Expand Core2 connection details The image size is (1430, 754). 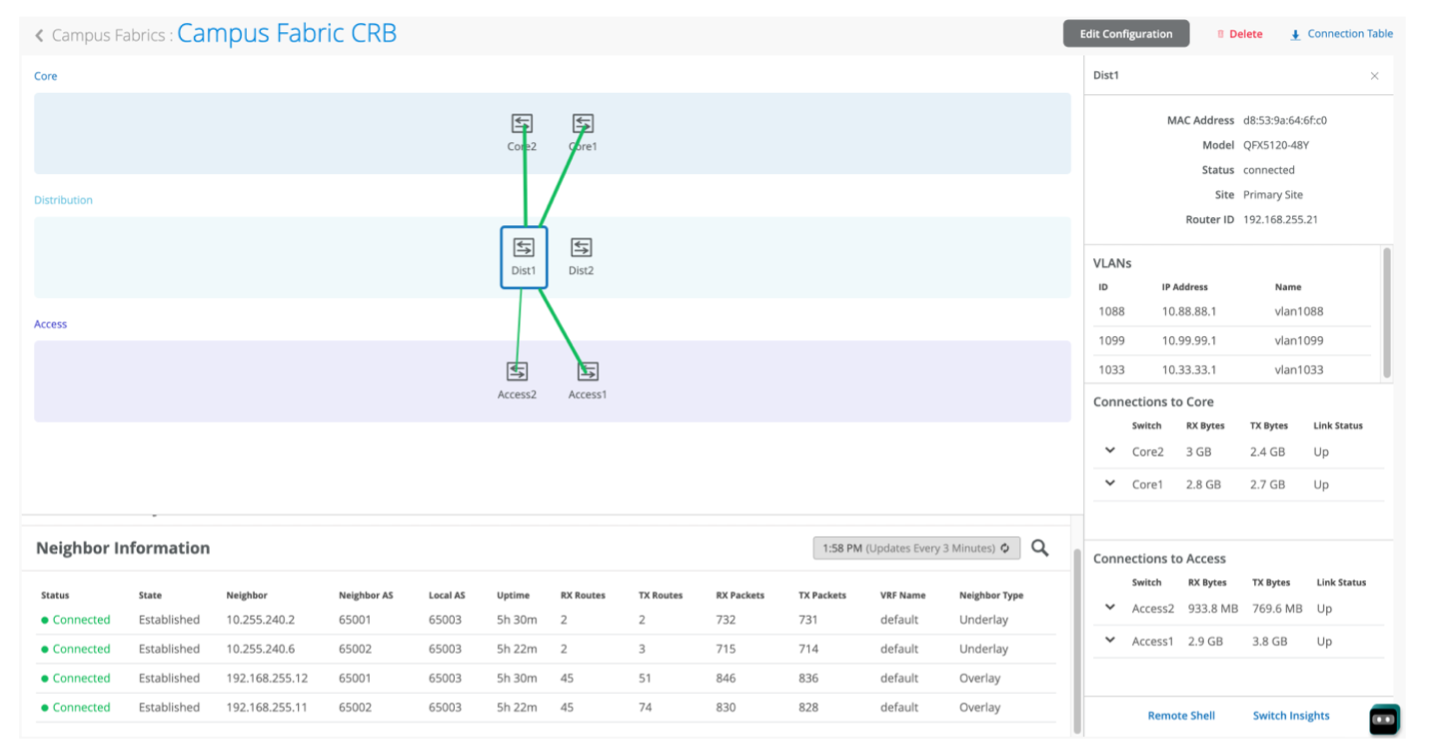pos(1110,451)
